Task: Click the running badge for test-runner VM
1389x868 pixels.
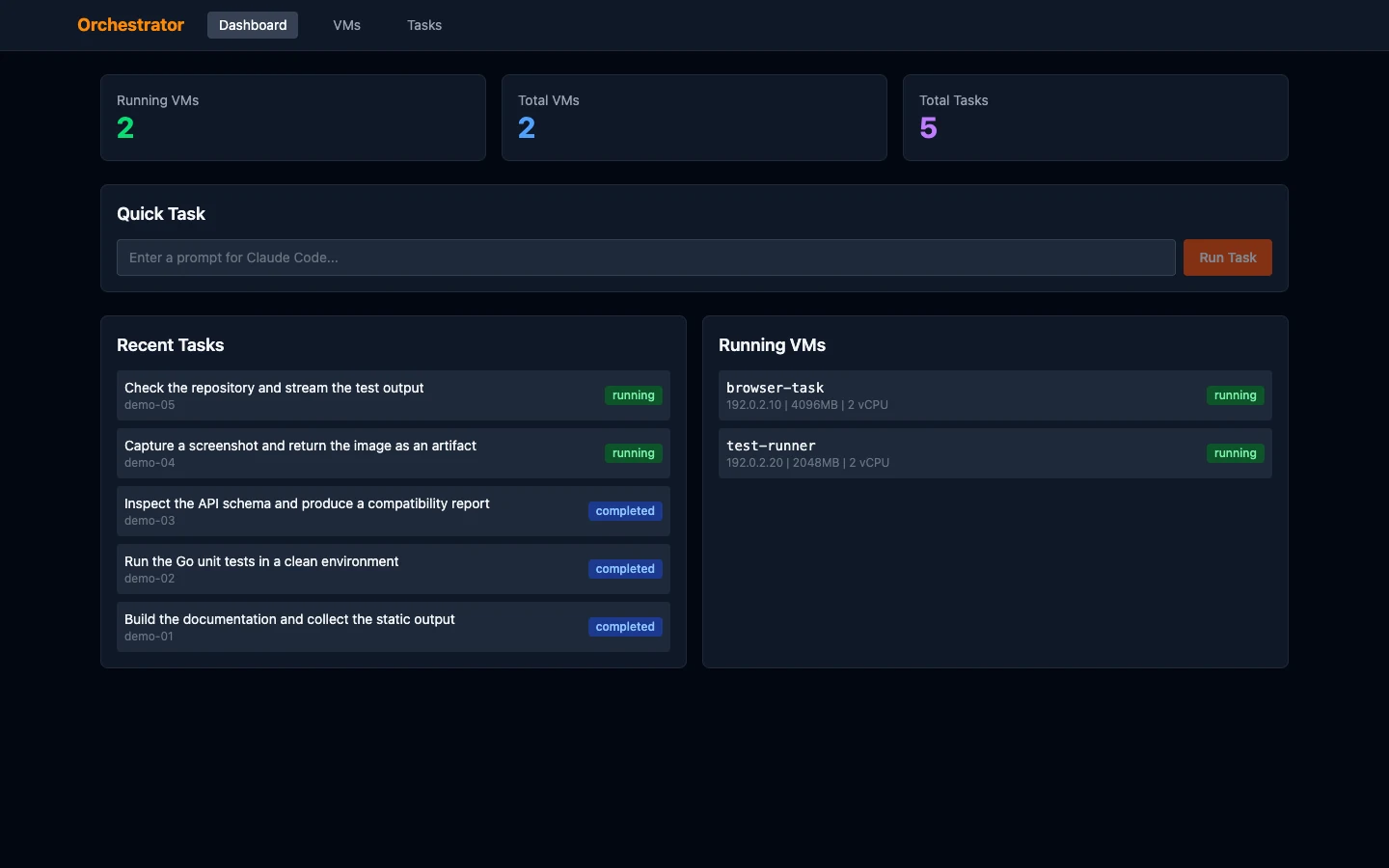Action: point(1236,453)
